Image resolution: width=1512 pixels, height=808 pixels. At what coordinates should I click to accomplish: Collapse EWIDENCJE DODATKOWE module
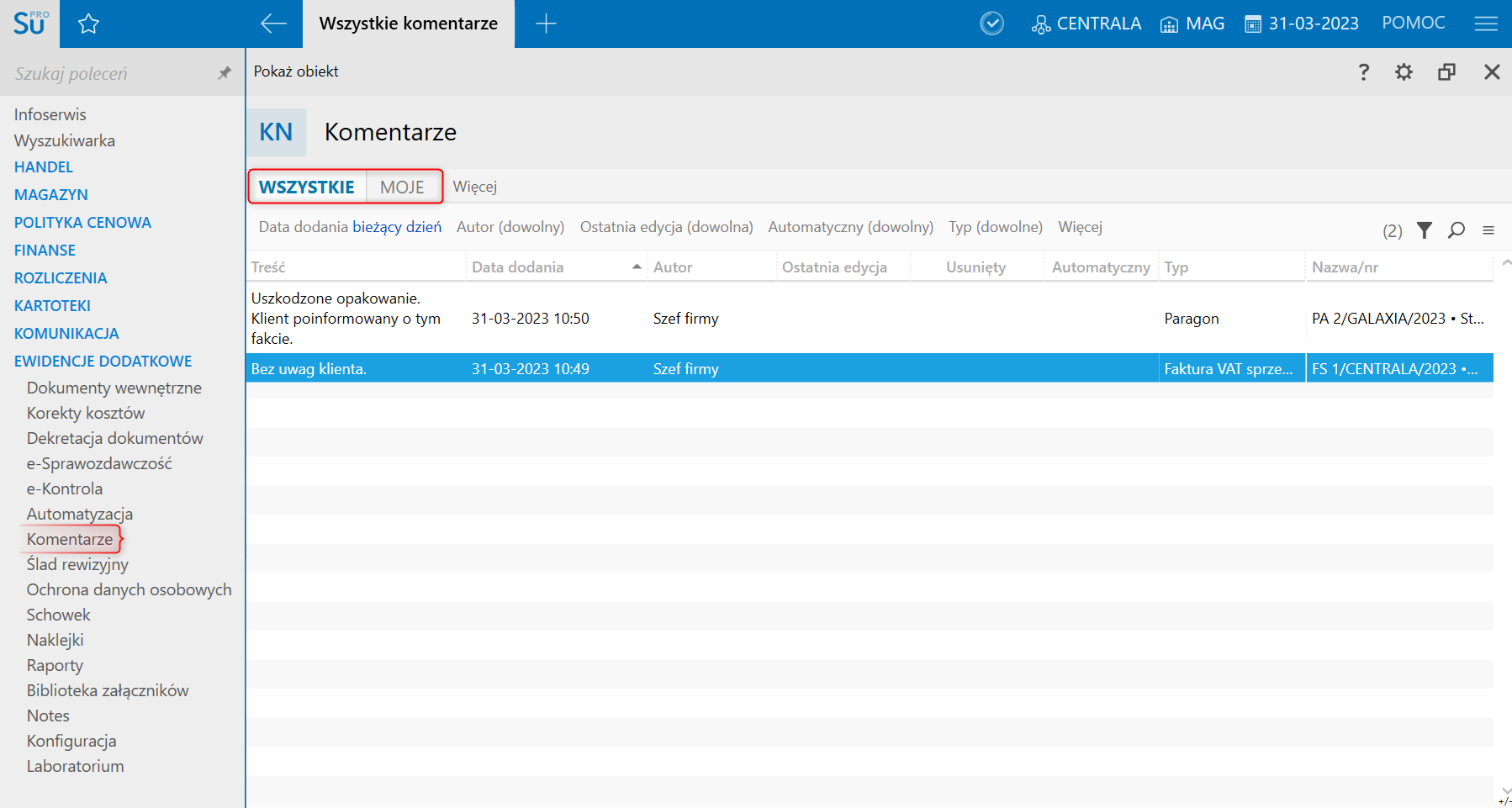click(103, 362)
